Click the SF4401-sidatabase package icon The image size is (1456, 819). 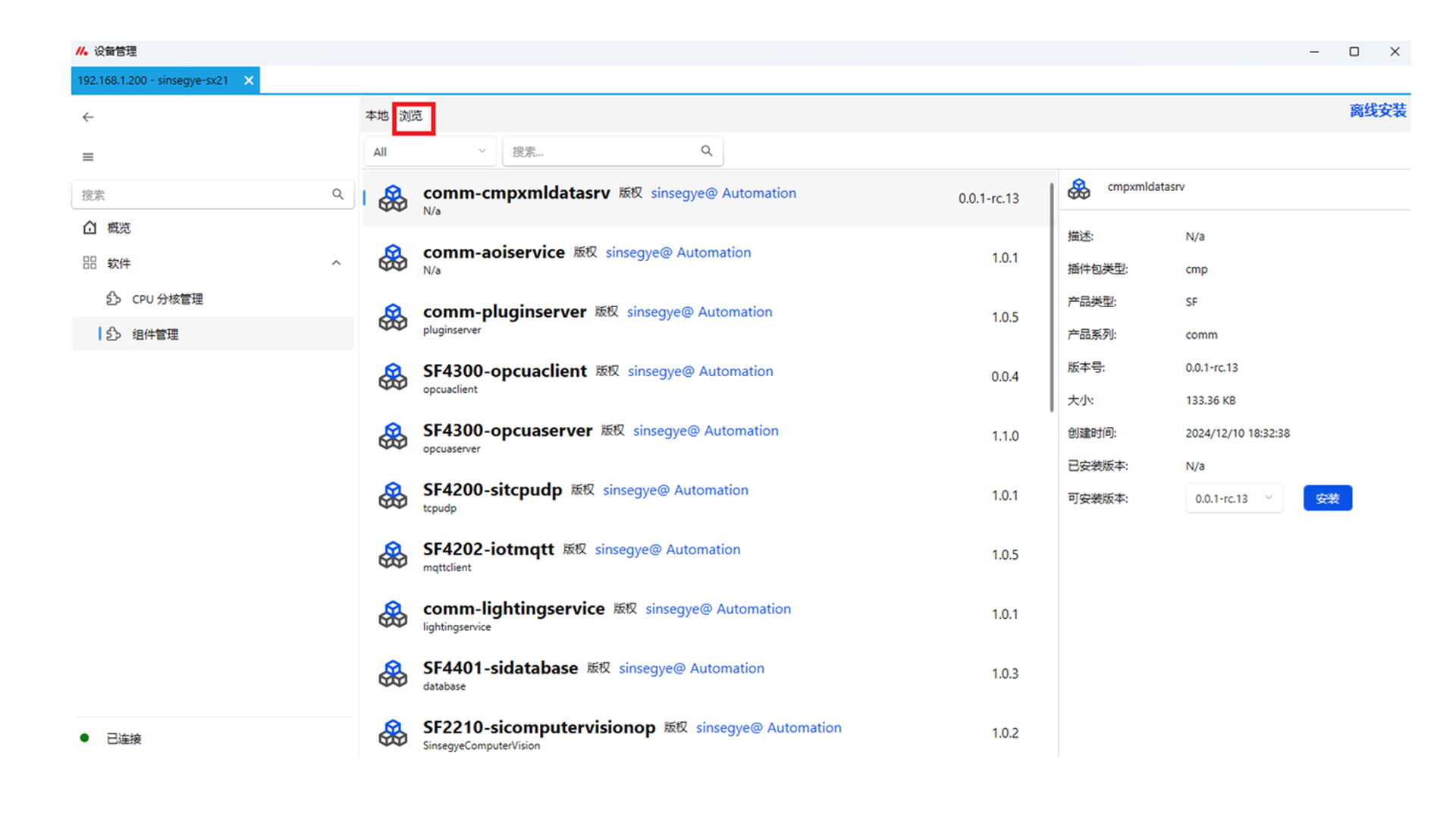[x=393, y=673]
